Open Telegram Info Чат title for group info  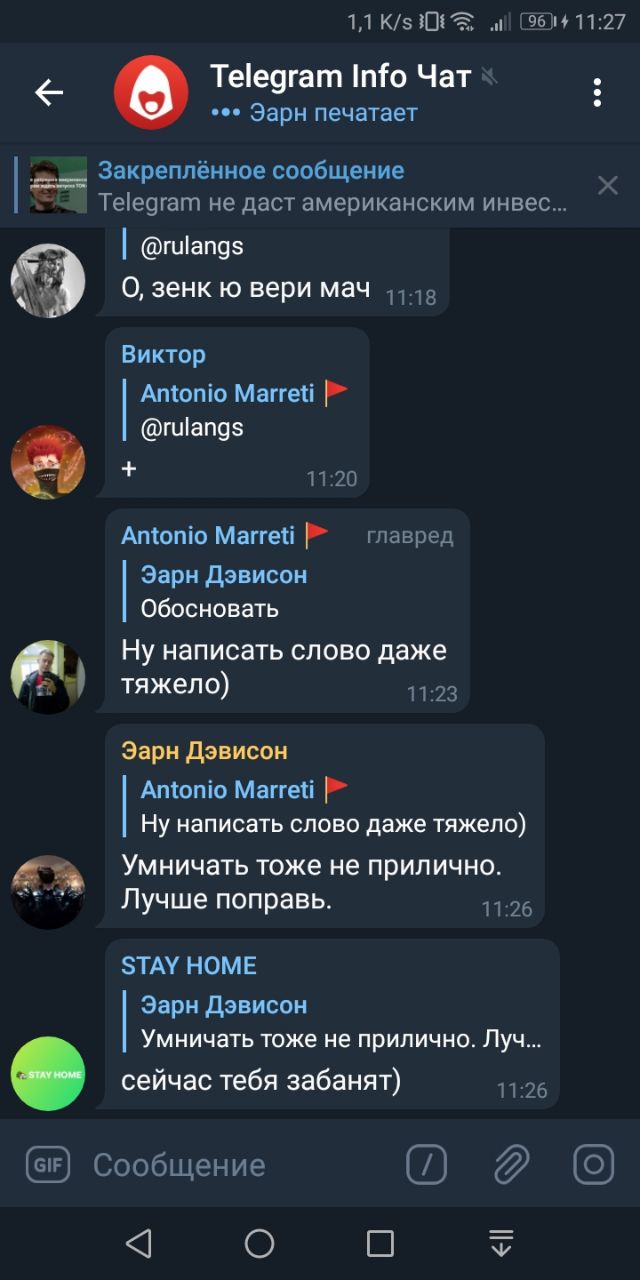point(340,76)
